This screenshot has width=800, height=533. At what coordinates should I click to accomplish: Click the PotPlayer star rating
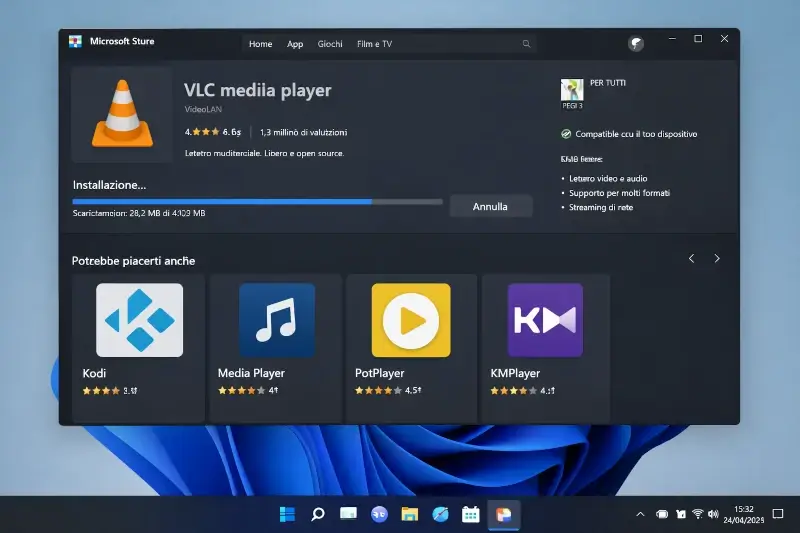pyautogui.click(x=388, y=391)
